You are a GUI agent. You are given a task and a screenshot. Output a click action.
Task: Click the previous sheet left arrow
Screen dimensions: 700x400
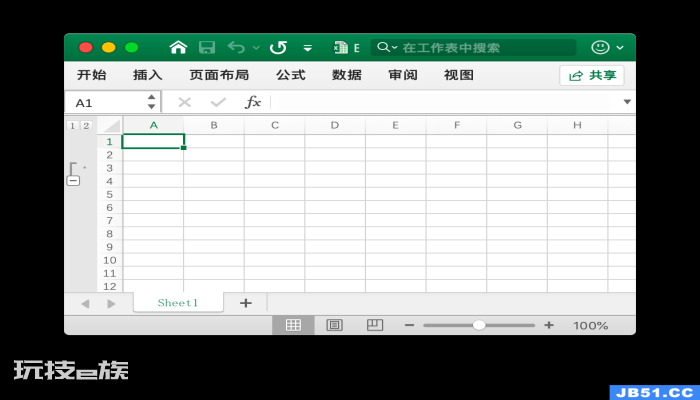click(x=85, y=304)
